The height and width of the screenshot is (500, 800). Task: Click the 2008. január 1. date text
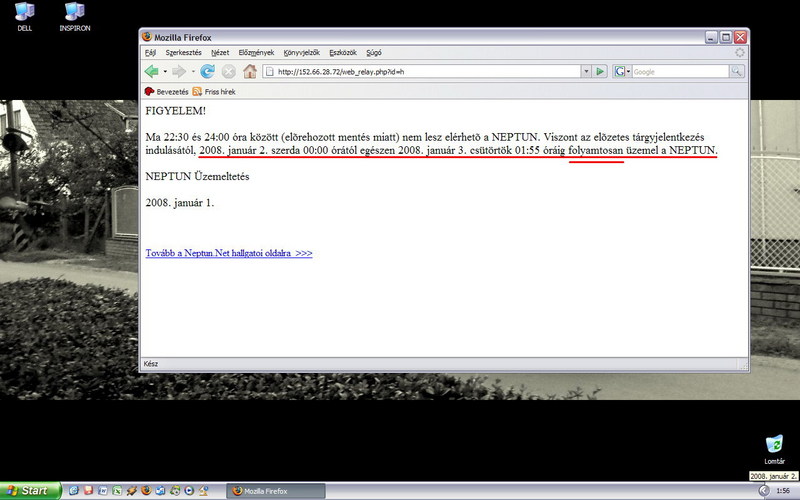click(x=180, y=203)
